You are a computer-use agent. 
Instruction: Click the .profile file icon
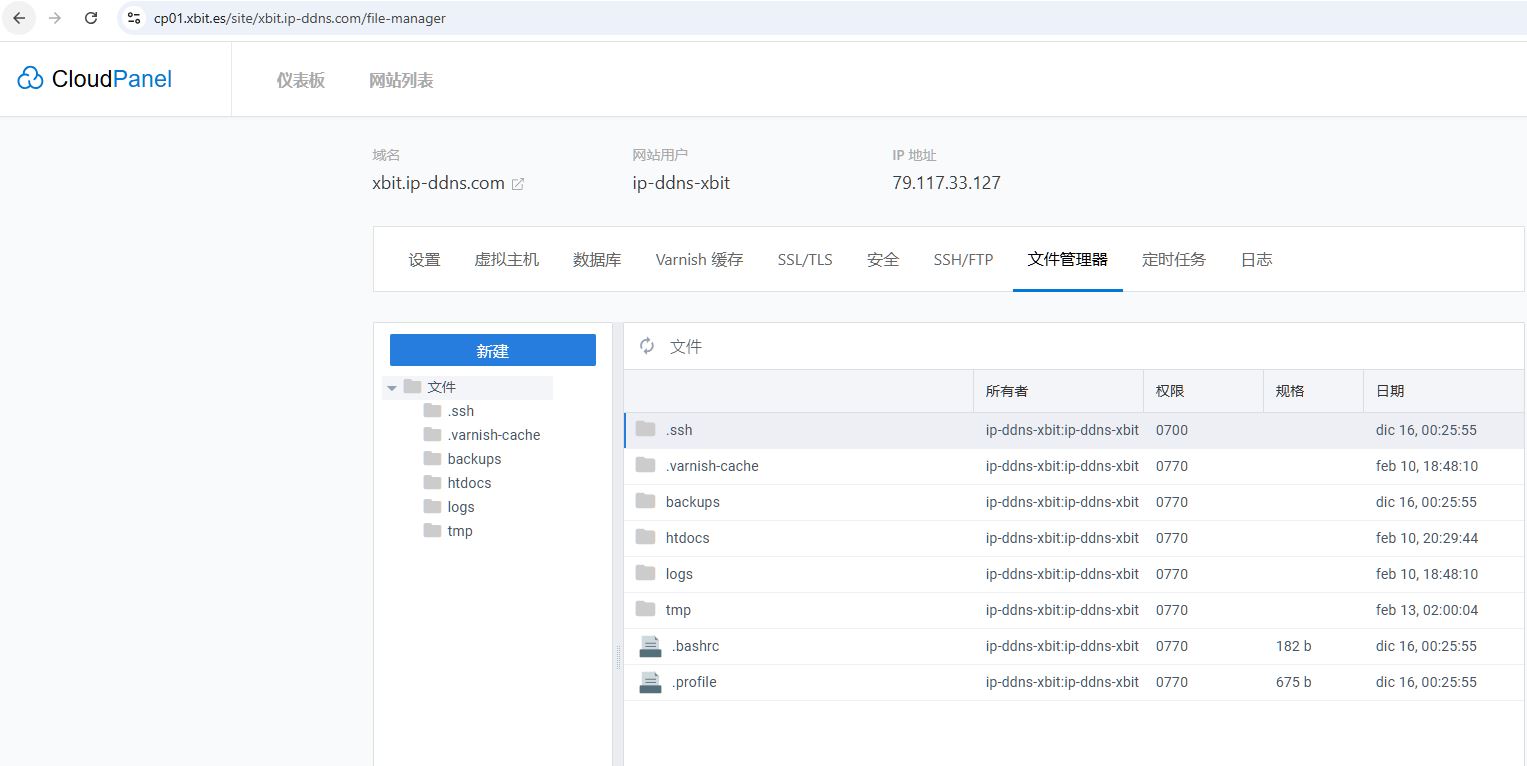pyautogui.click(x=650, y=682)
